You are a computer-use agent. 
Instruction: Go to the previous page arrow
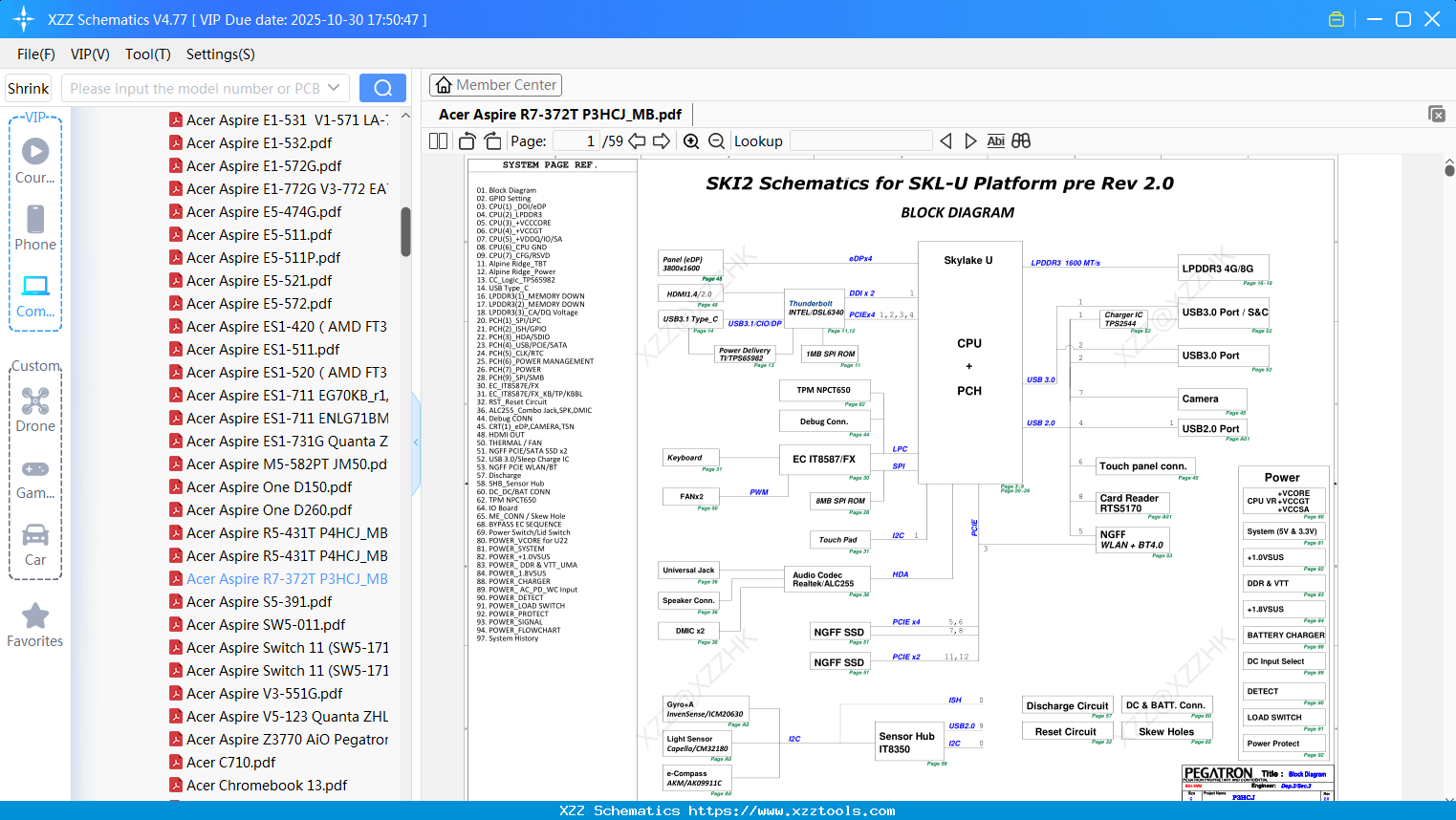[637, 141]
